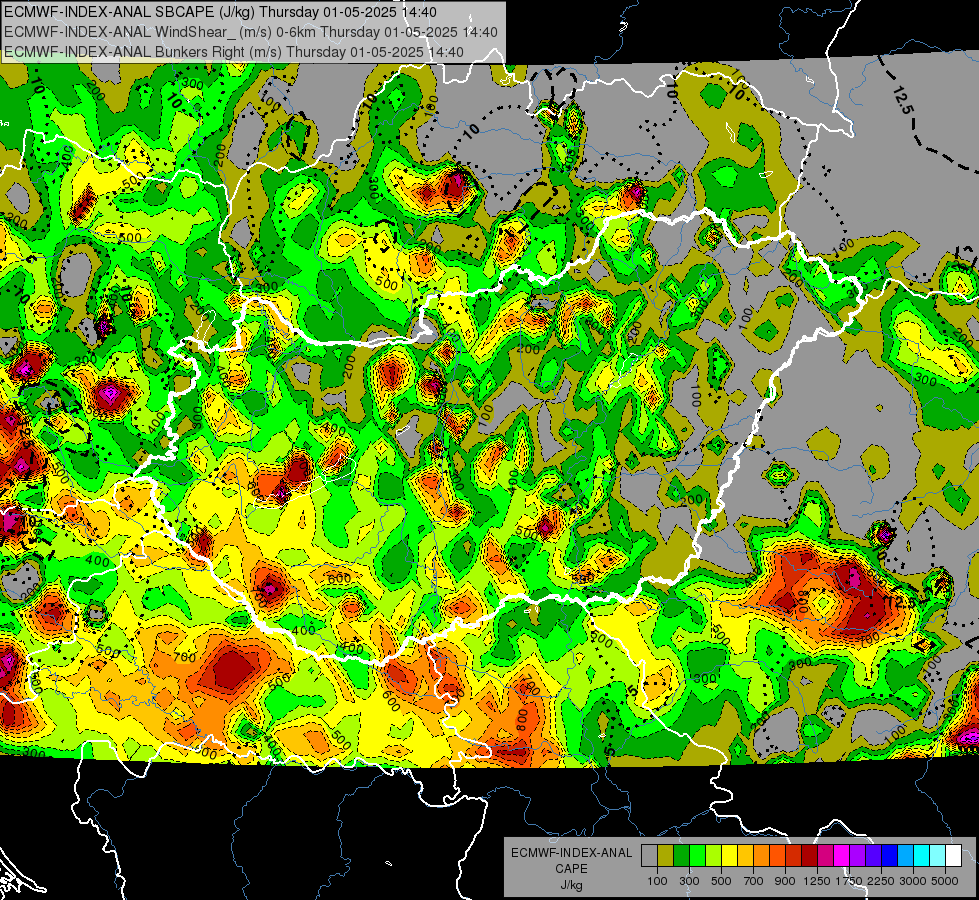Viewport: 979px width, 900px height.
Task: Click the 3000 tick label on the legend
Action: point(913,881)
